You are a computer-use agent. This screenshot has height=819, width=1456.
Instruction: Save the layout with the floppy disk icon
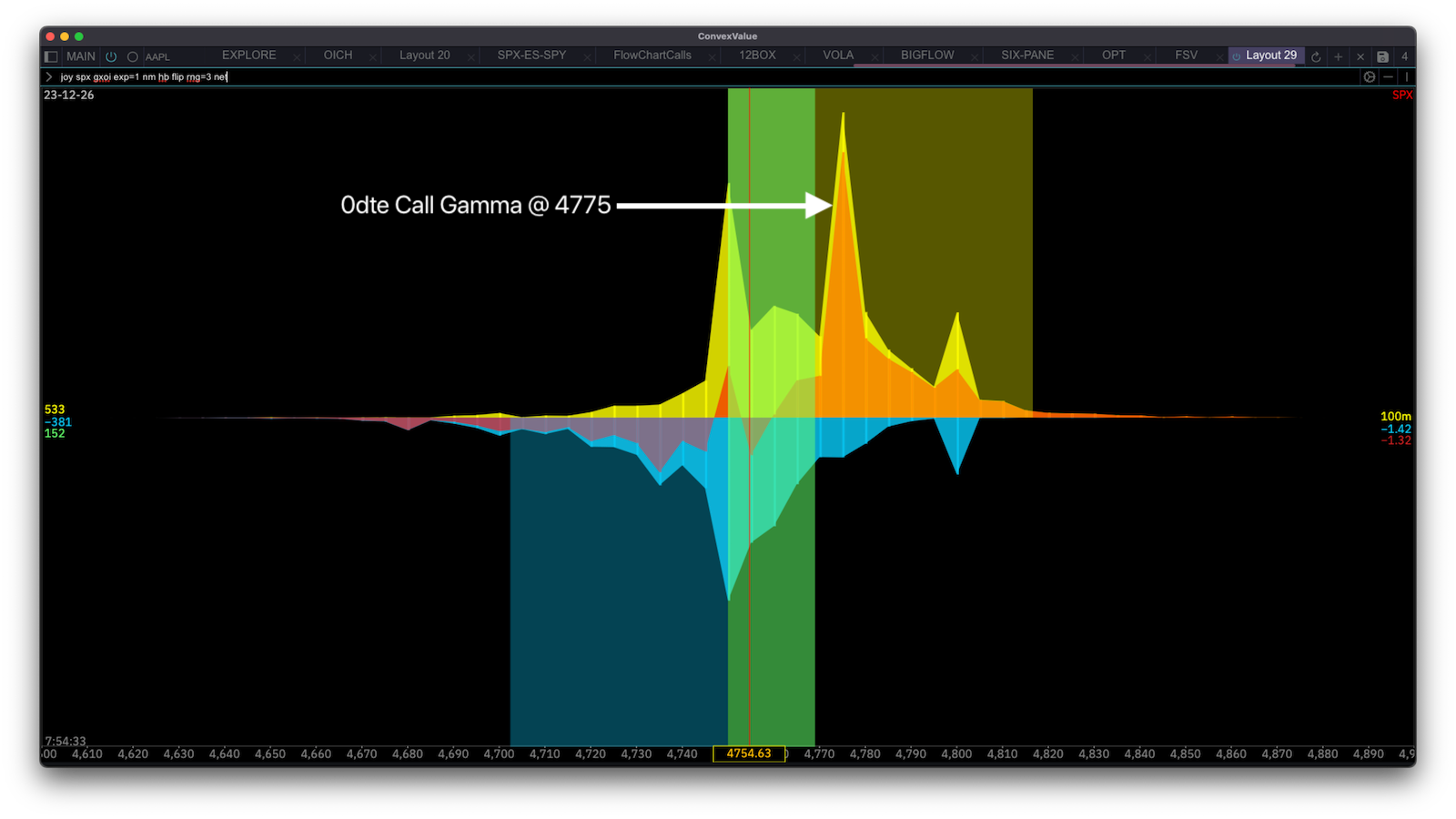pos(1382,56)
